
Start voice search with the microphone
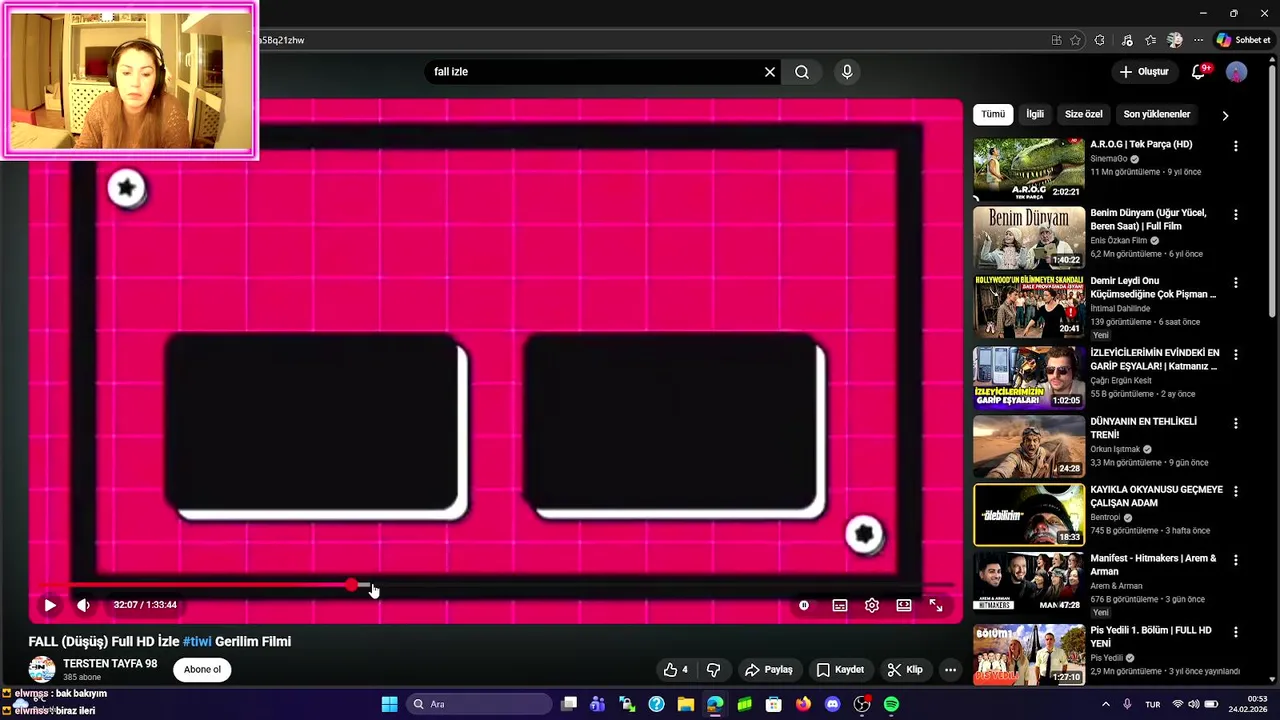pyautogui.click(x=847, y=72)
